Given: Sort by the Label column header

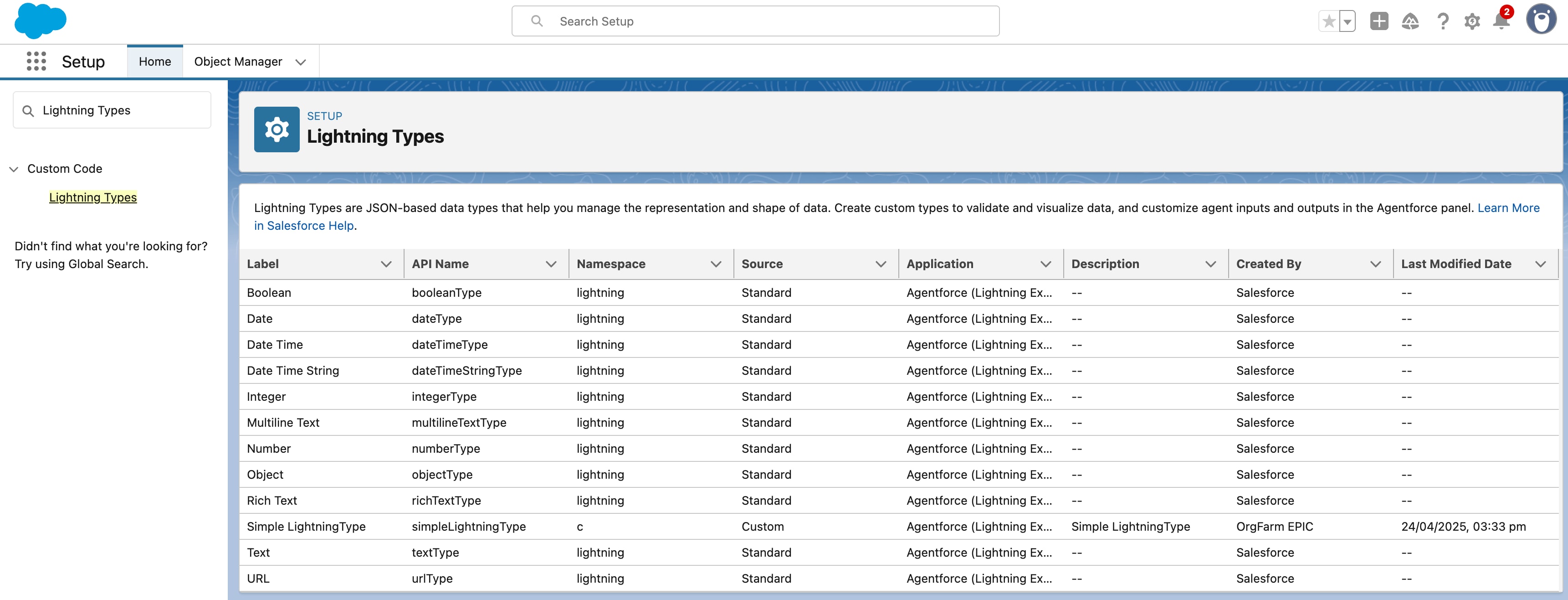Looking at the screenshot, I should 263,264.
